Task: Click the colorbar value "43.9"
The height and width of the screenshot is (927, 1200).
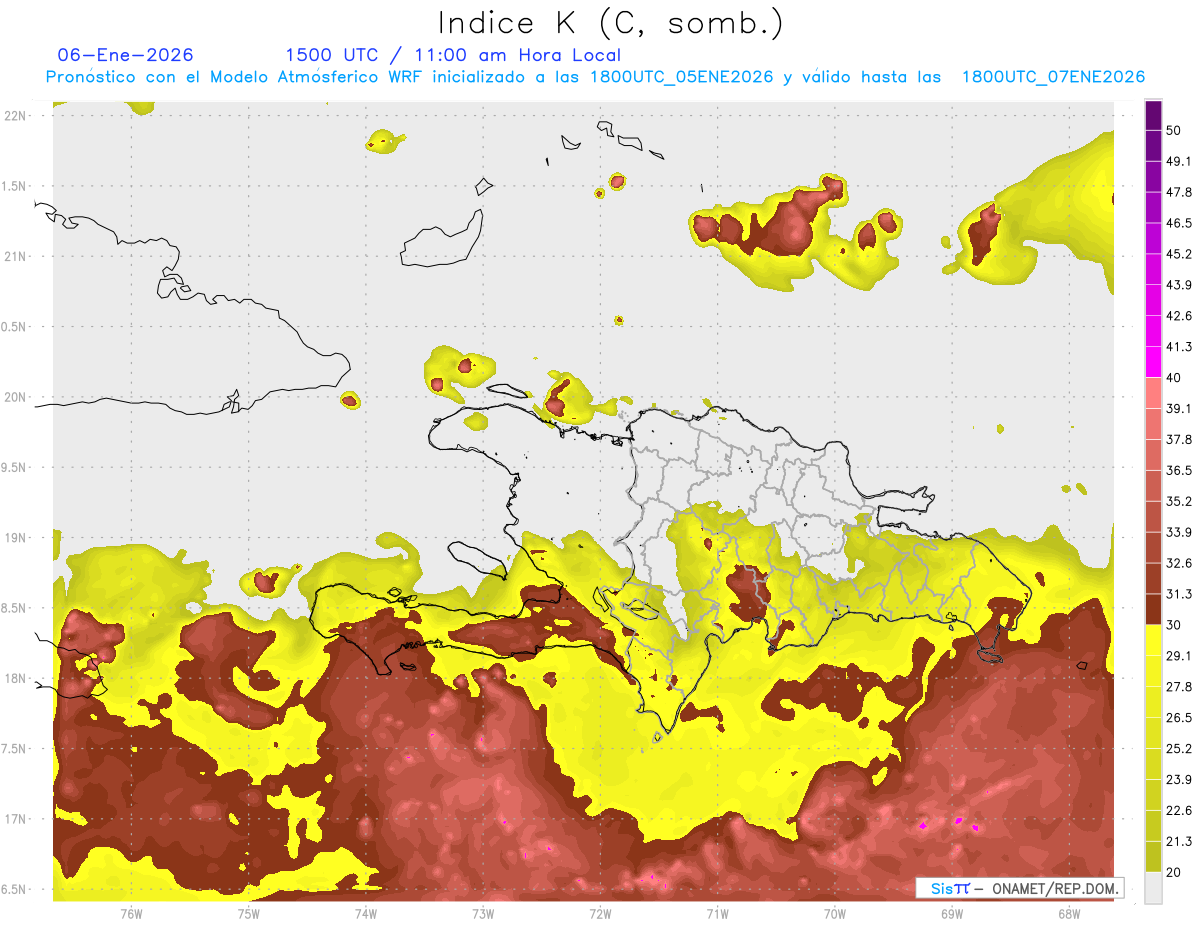Action: 1179,285
